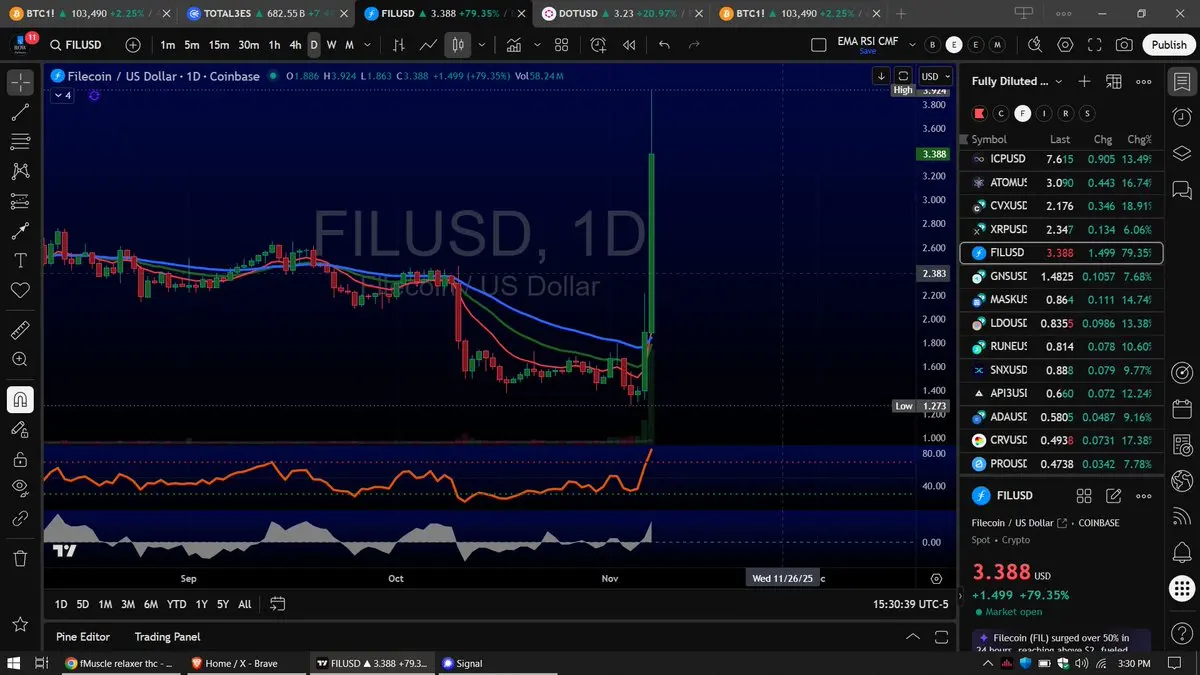This screenshot has width=1200, height=675.
Task: Open the forecasting and measurement tools
Action: point(20,201)
